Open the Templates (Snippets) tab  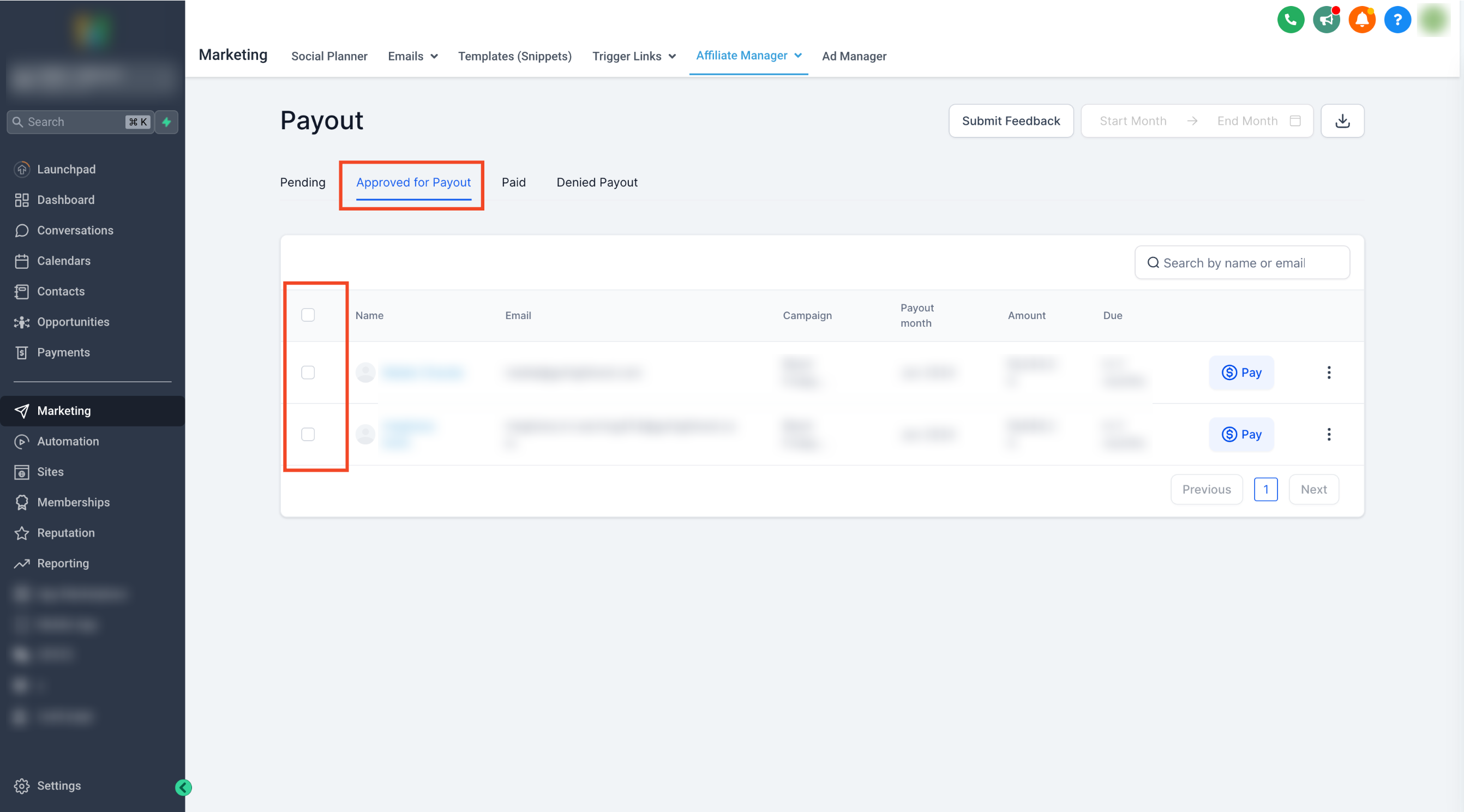(x=514, y=56)
